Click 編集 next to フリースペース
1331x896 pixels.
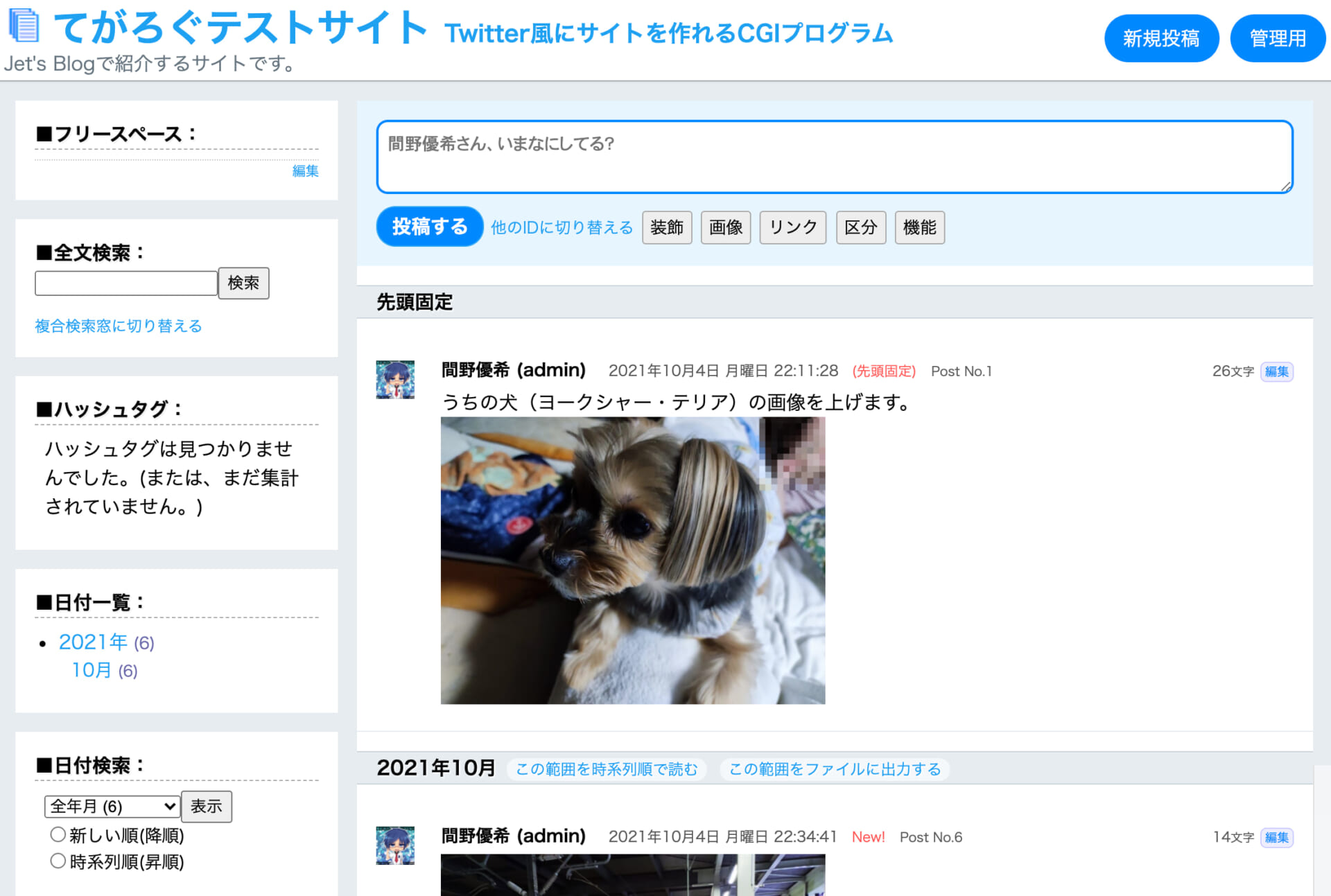click(306, 171)
